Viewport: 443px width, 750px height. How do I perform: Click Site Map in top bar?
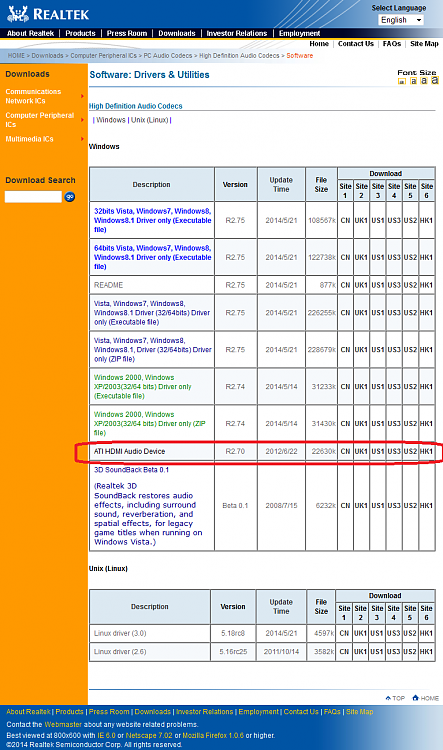click(x=424, y=44)
